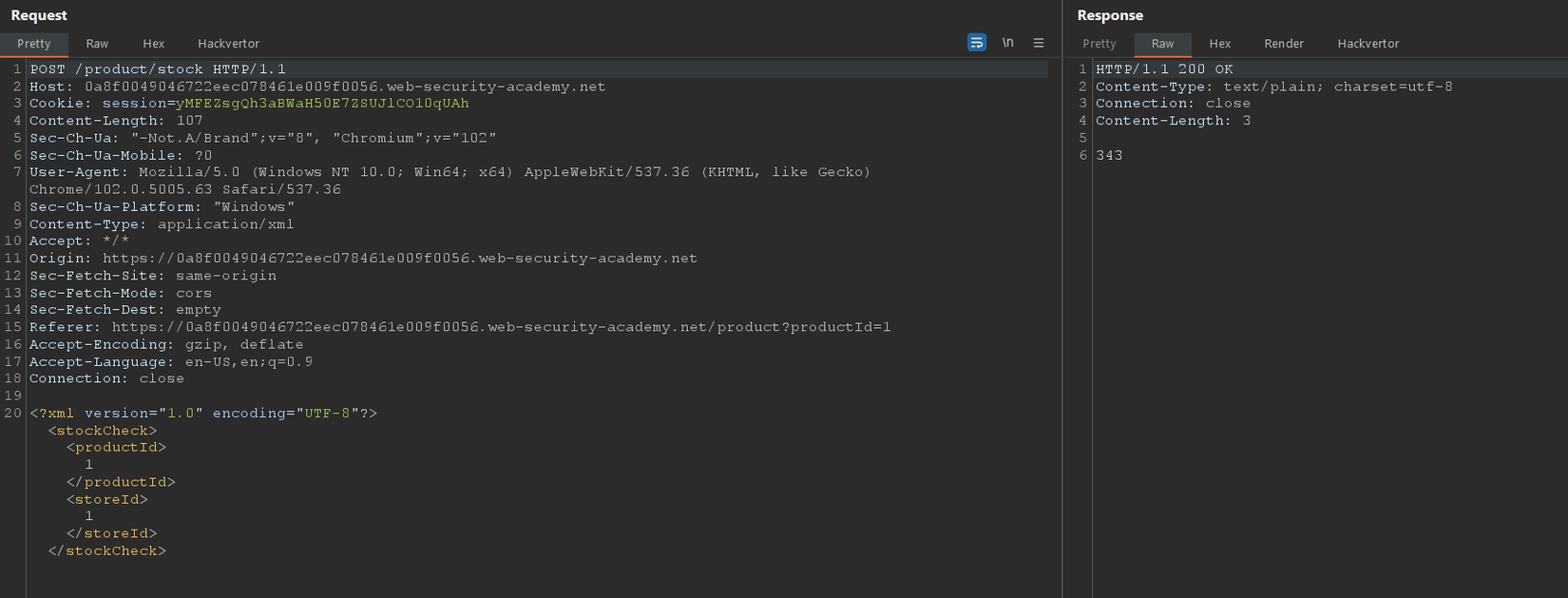This screenshot has height=598, width=1568.
Task: Select the Response Raw tab
Action: [x=1162, y=44]
